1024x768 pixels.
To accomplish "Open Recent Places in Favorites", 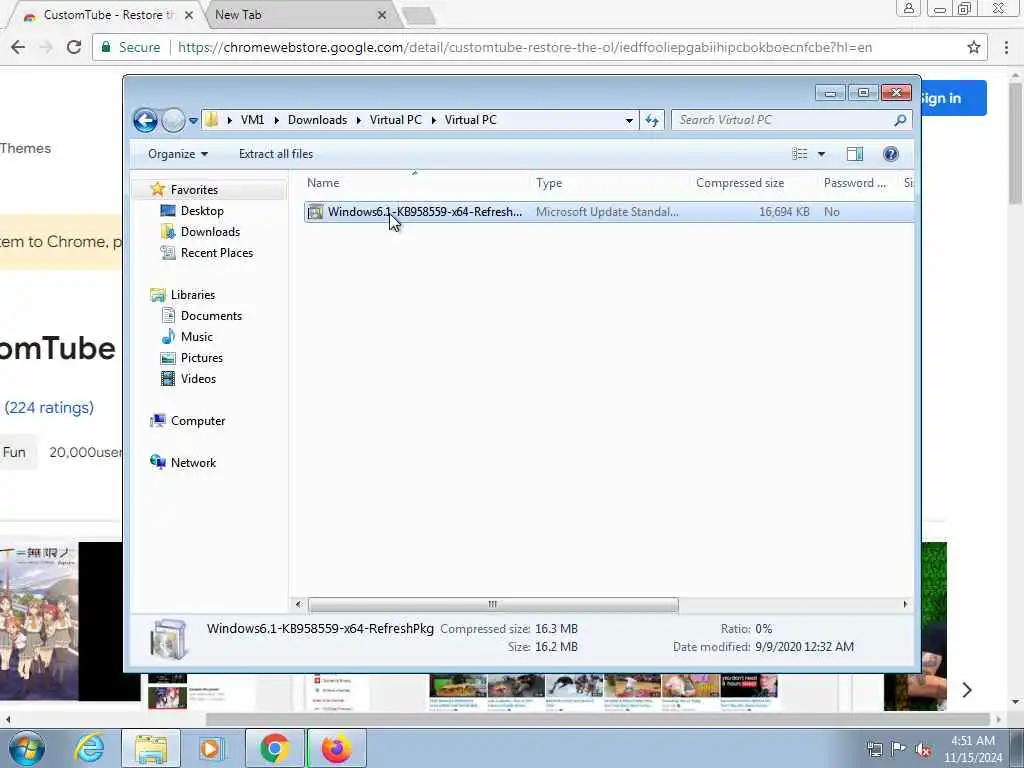I will pos(217,253).
